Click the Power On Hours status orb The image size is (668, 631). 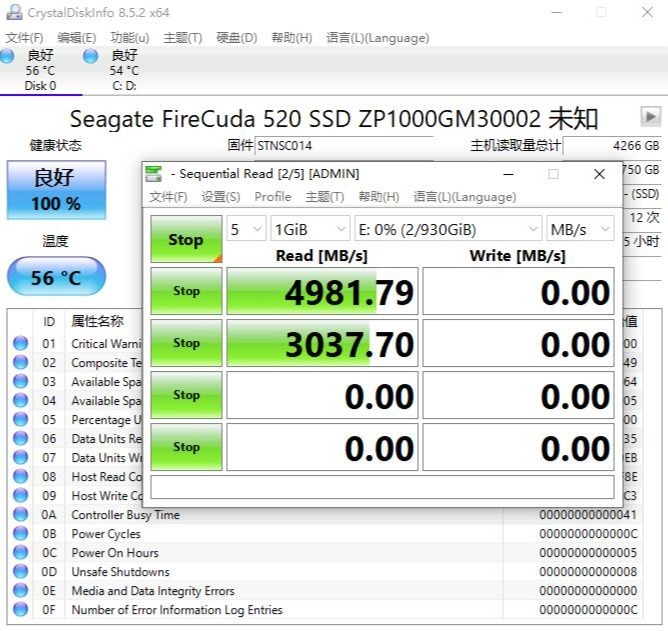20,553
